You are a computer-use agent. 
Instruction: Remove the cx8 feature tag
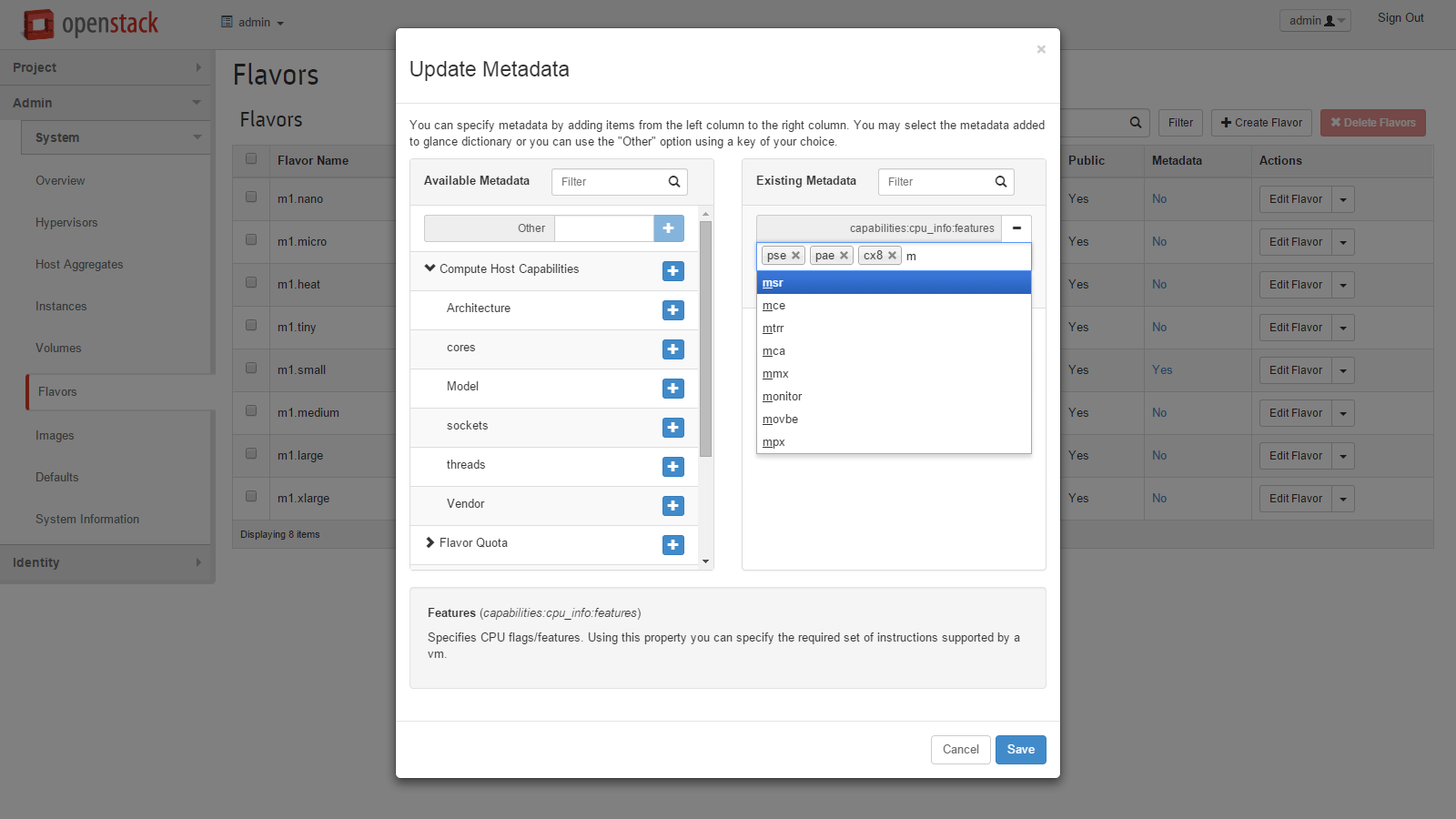(x=892, y=255)
